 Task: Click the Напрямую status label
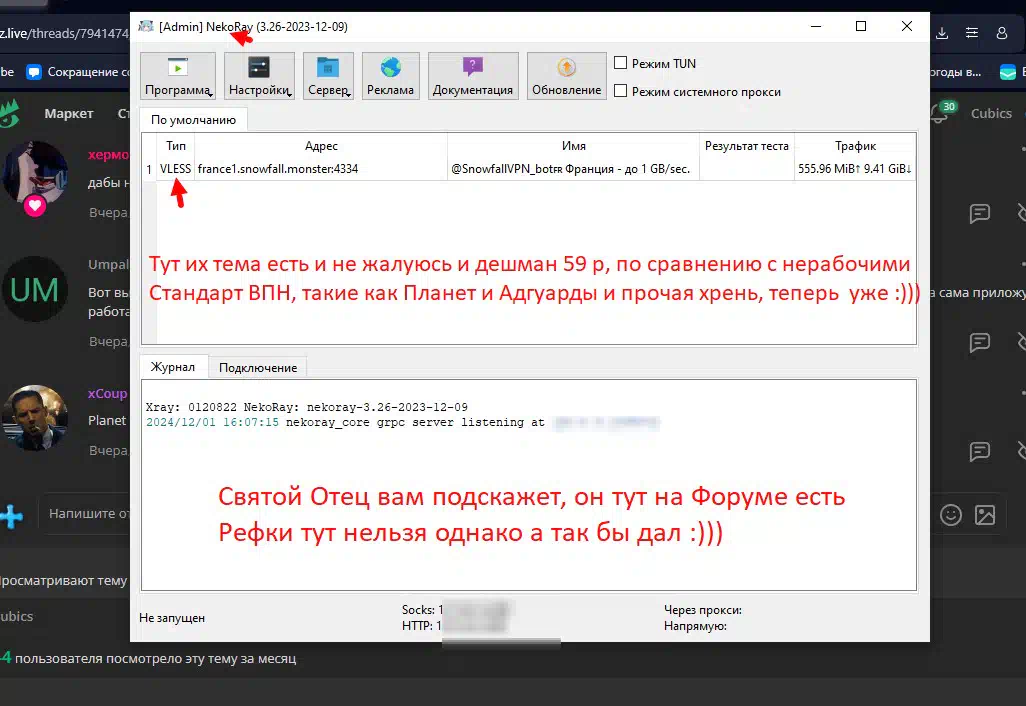tap(695, 626)
